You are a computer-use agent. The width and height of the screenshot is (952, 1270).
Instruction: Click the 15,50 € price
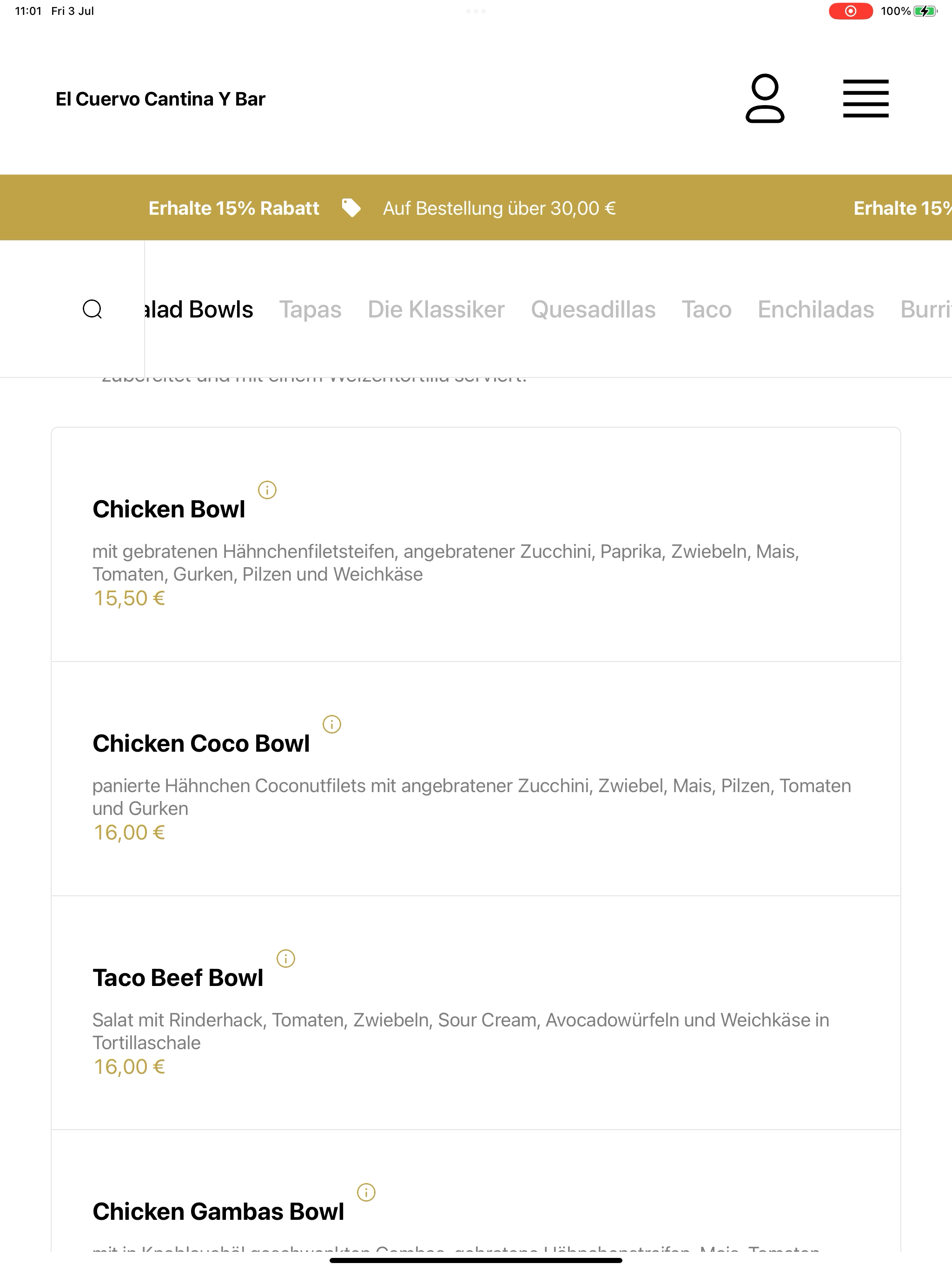tap(129, 598)
